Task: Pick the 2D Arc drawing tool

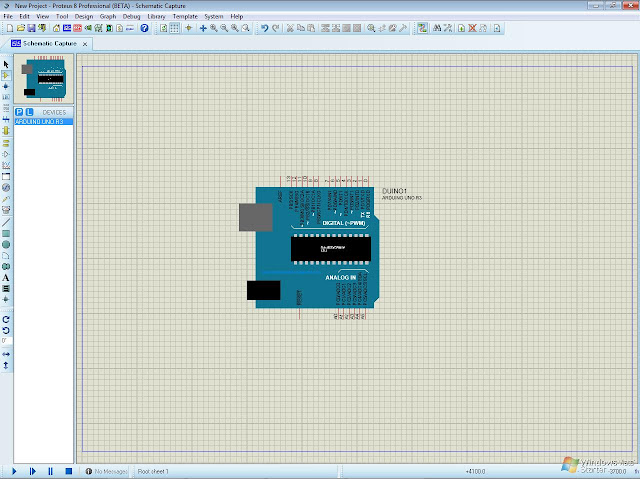Action: click(6, 255)
